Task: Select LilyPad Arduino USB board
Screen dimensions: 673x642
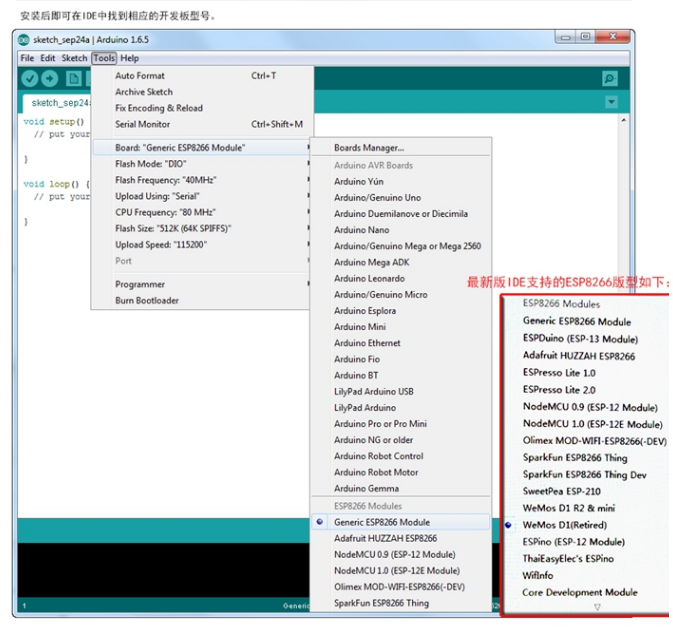Action: [400, 391]
